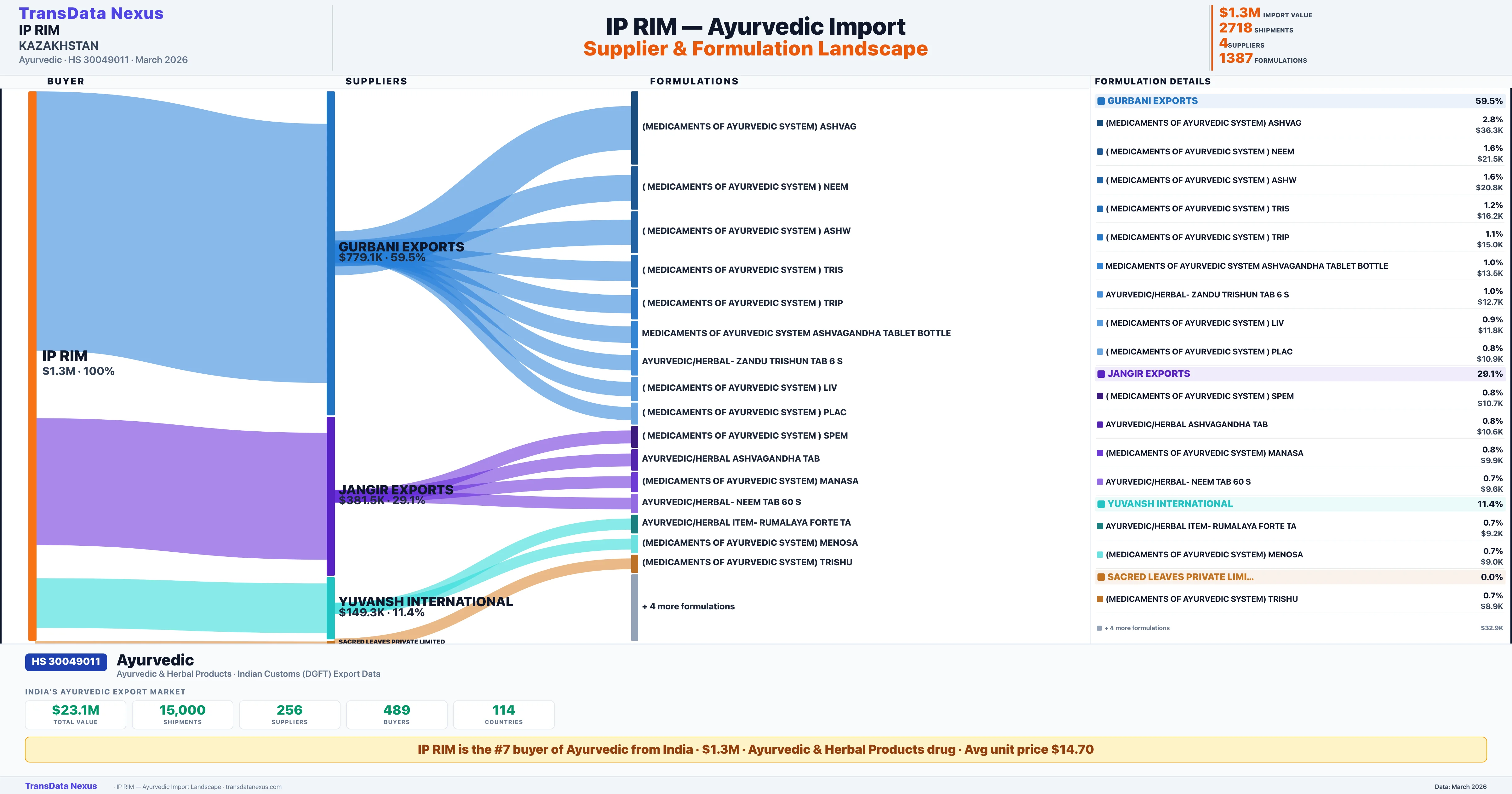
Task: Toggle the JANGIR EXPORTS supplier row highlight
Action: point(1233,373)
